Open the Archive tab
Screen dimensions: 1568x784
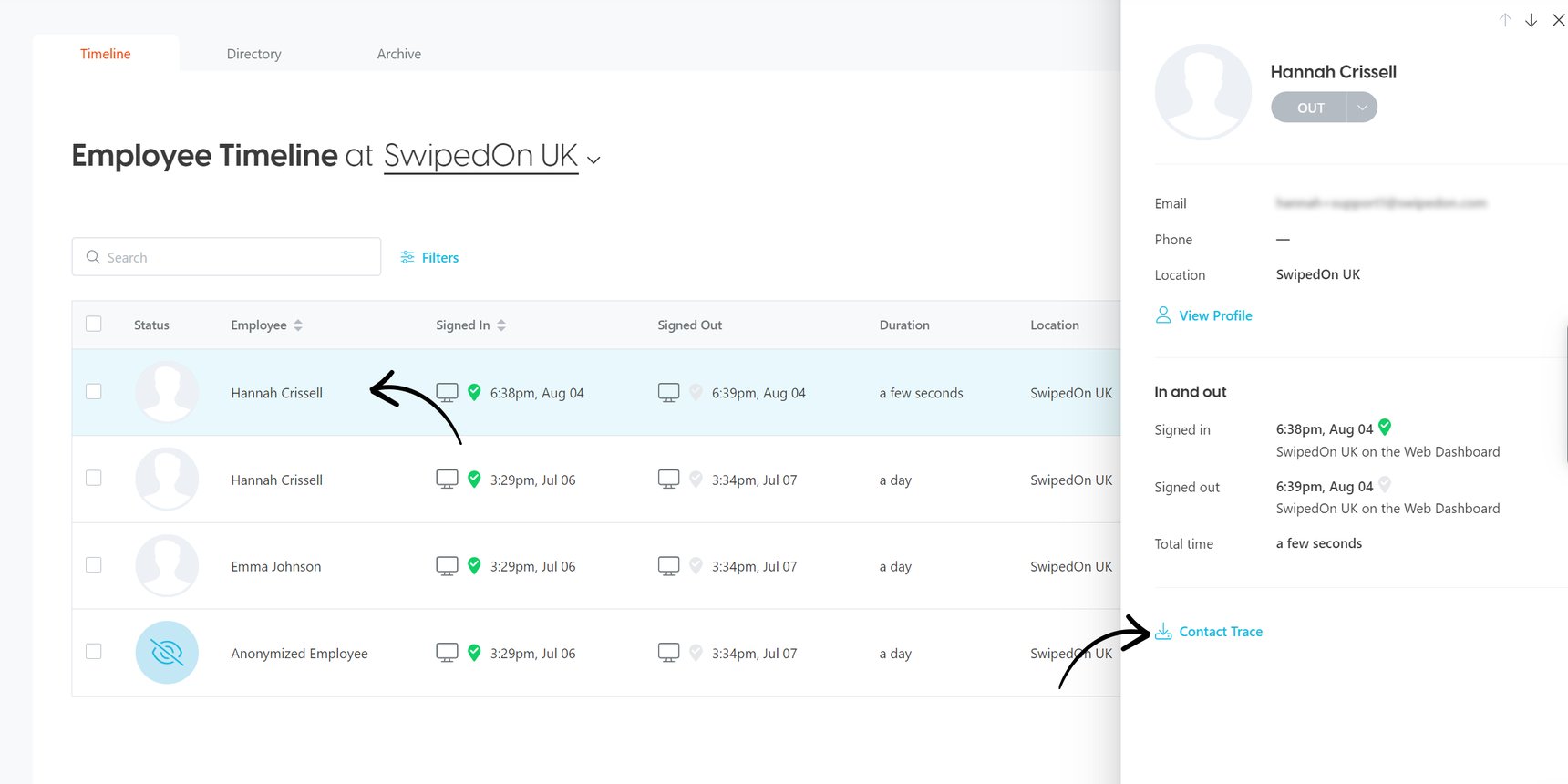click(x=399, y=54)
